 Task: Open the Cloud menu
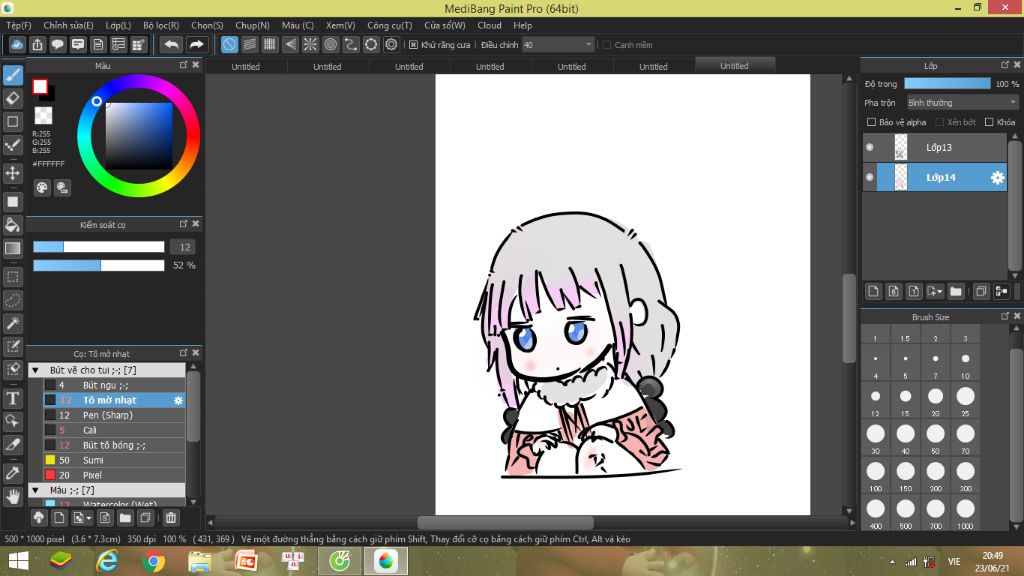[489, 25]
